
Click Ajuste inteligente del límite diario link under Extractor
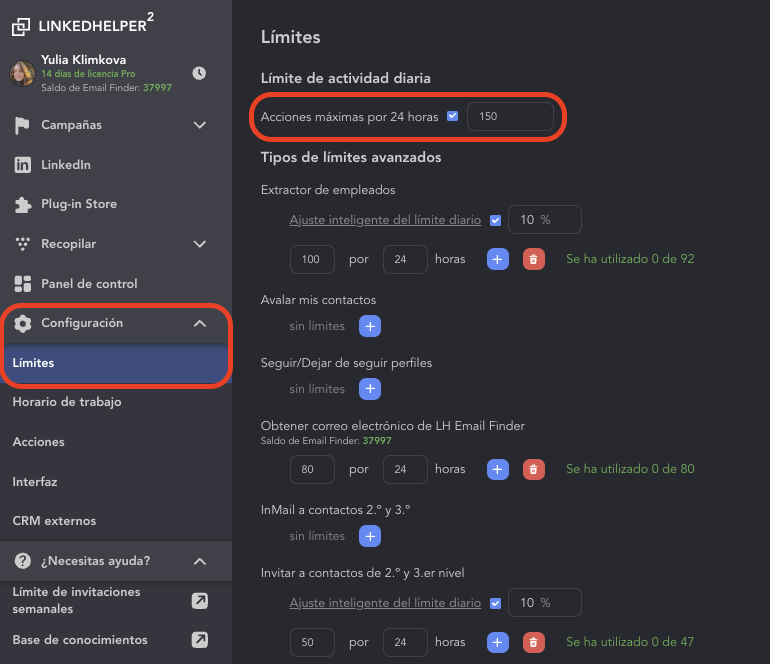point(386,220)
